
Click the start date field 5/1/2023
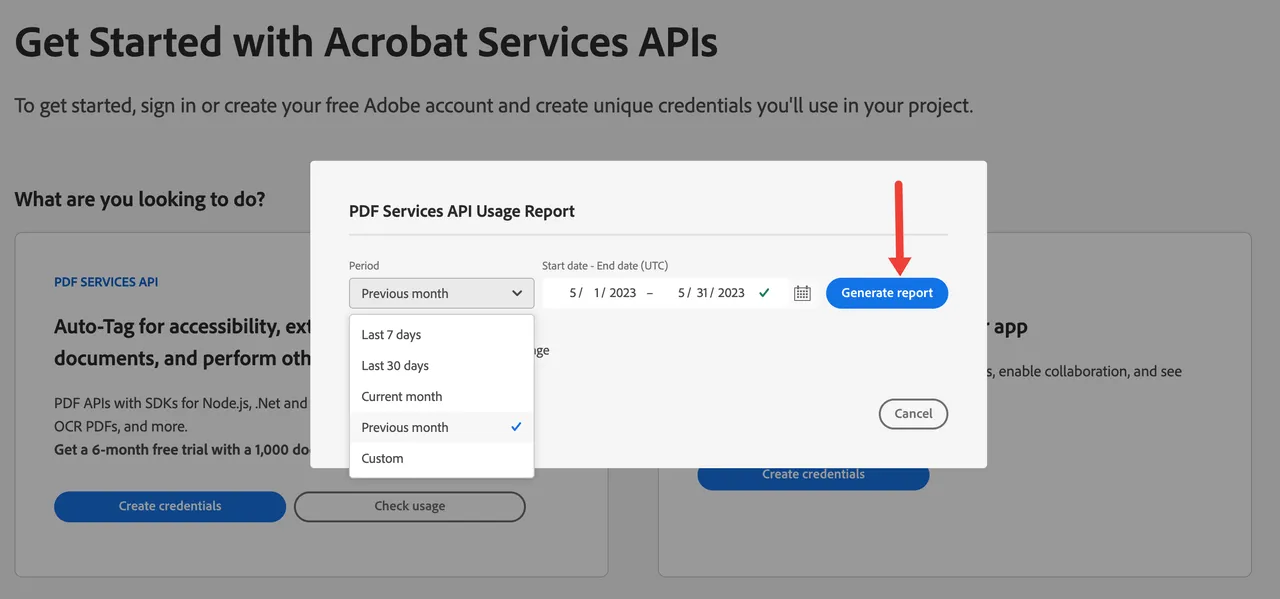(x=603, y=293)
